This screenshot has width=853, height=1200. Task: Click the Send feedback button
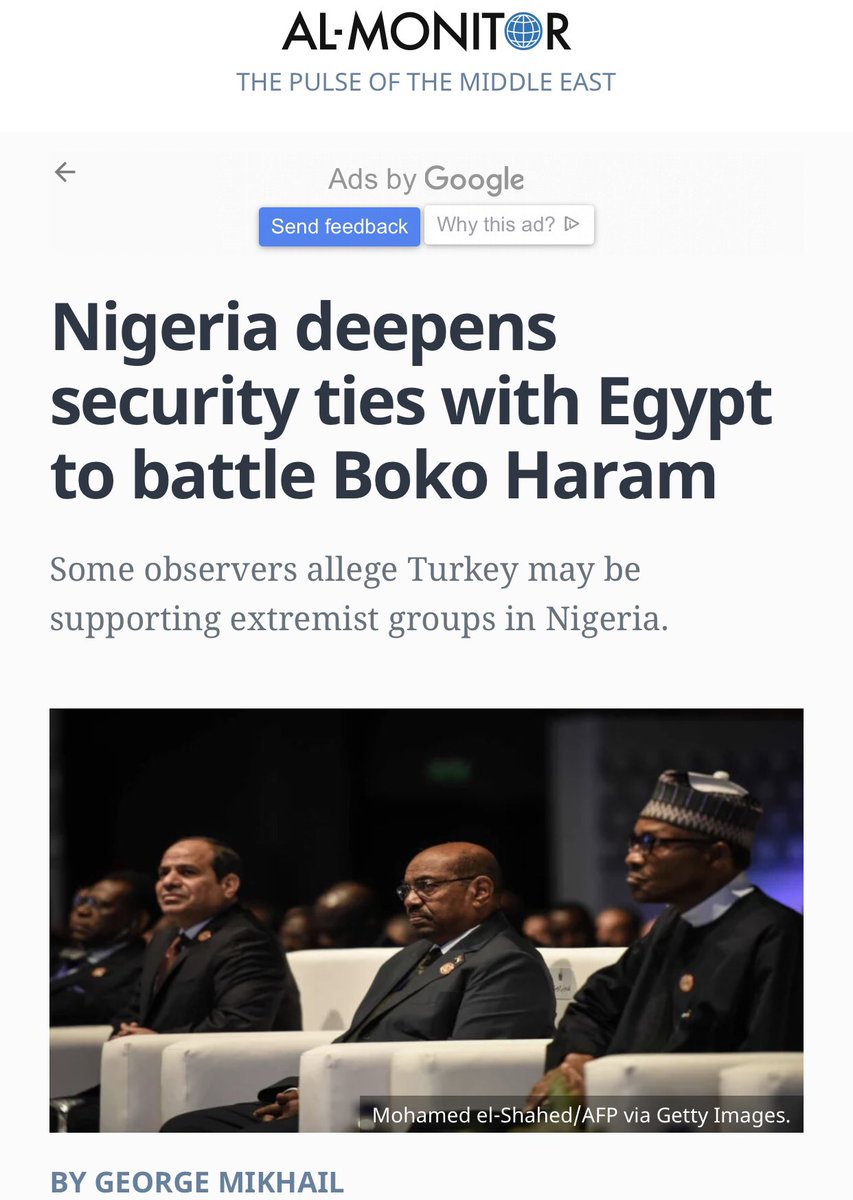pyautogui.click(x=339, y=226)
